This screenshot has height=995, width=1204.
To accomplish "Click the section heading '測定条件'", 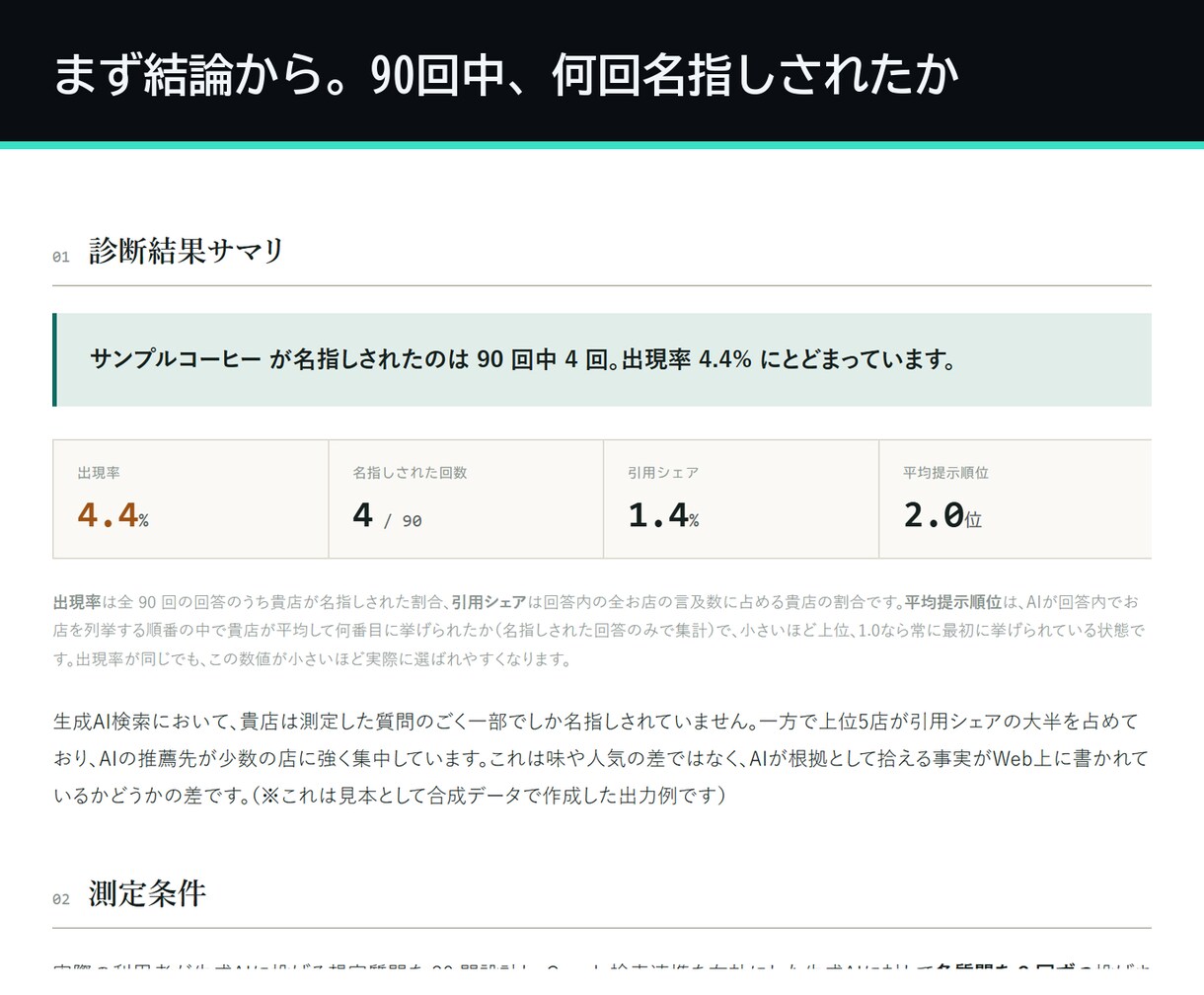I will point(147,893).
